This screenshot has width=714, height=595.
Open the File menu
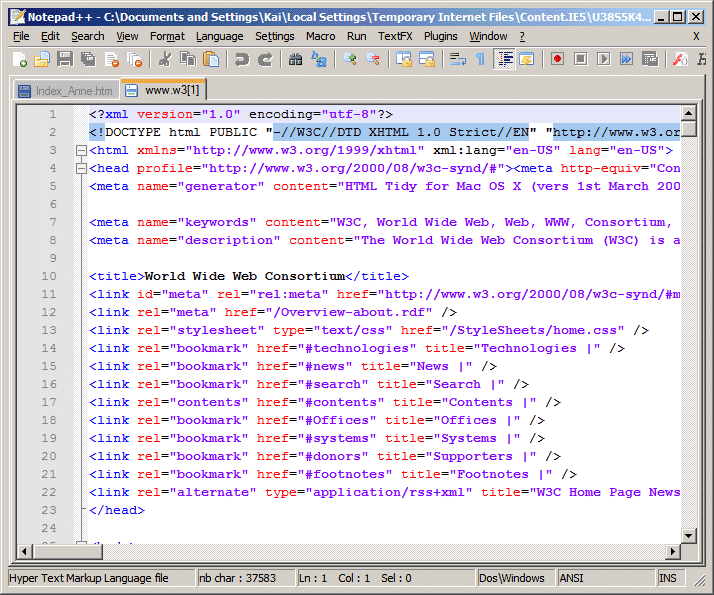[21, 36]
